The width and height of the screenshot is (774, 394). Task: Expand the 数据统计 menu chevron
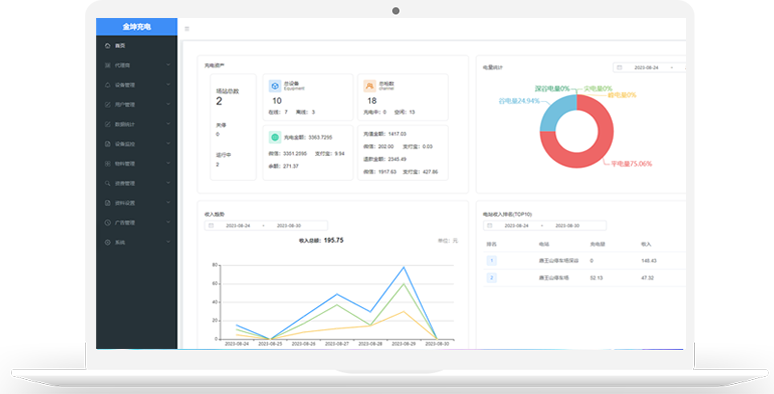168,124
